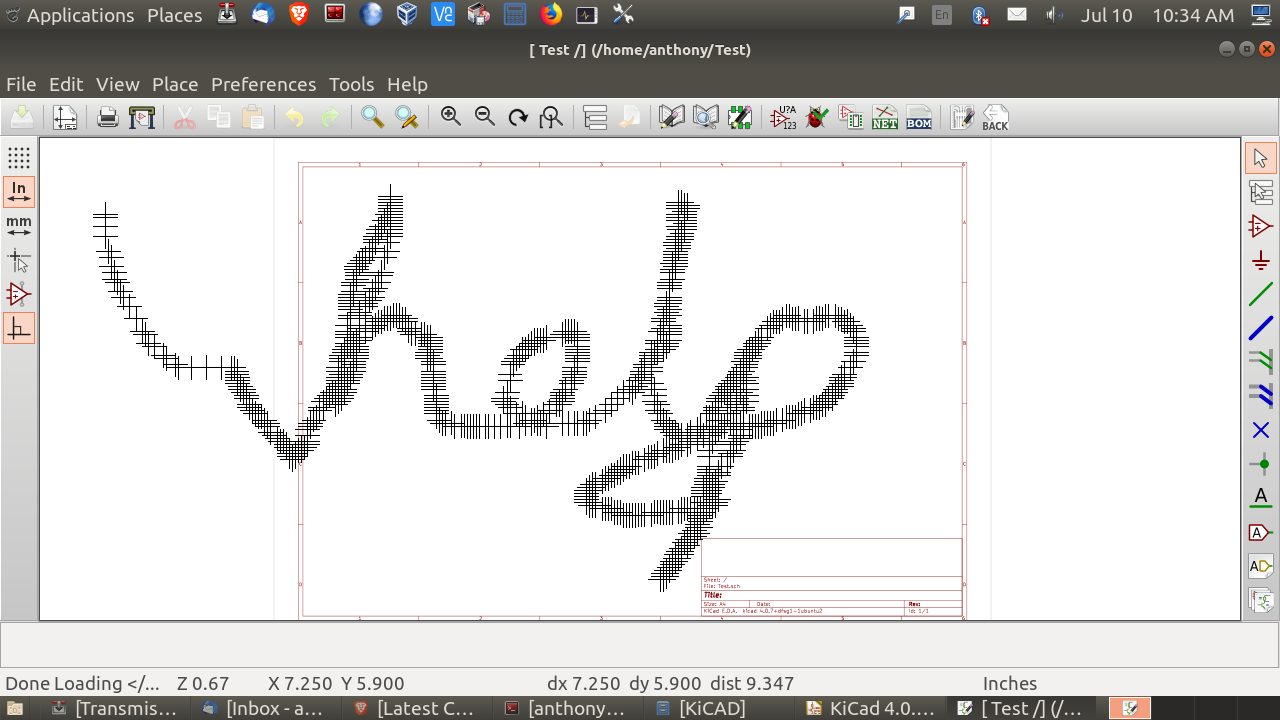Click the BACK import footprint icon

pyautogui.click(x=995, y=118)
